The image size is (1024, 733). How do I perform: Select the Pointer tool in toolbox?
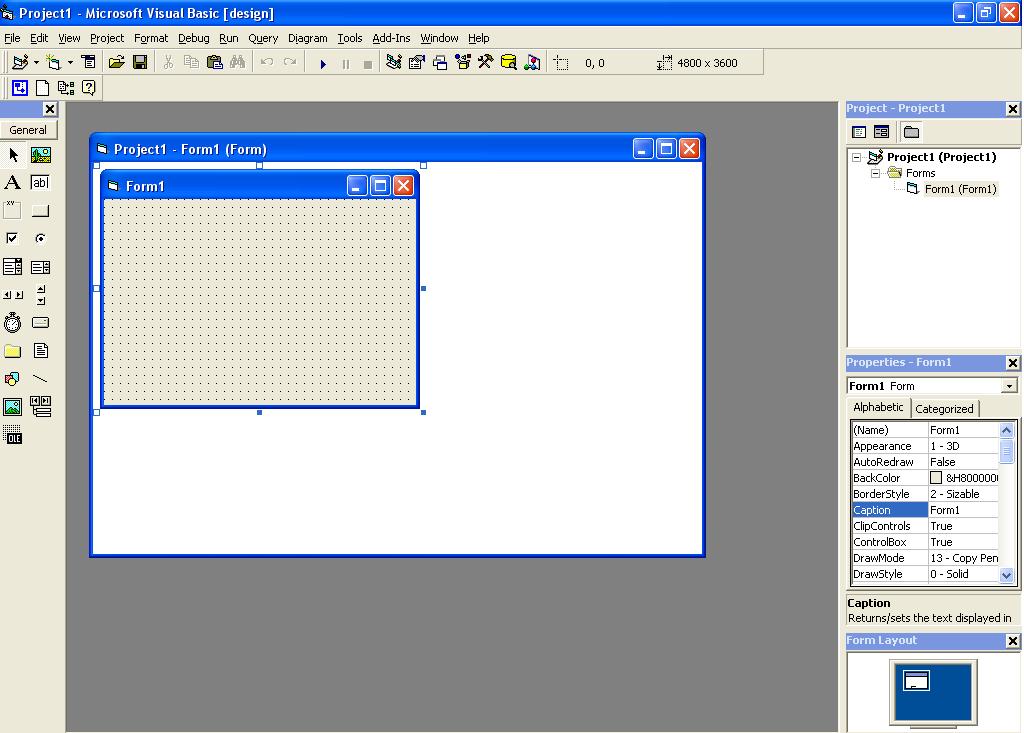(13, 155)
